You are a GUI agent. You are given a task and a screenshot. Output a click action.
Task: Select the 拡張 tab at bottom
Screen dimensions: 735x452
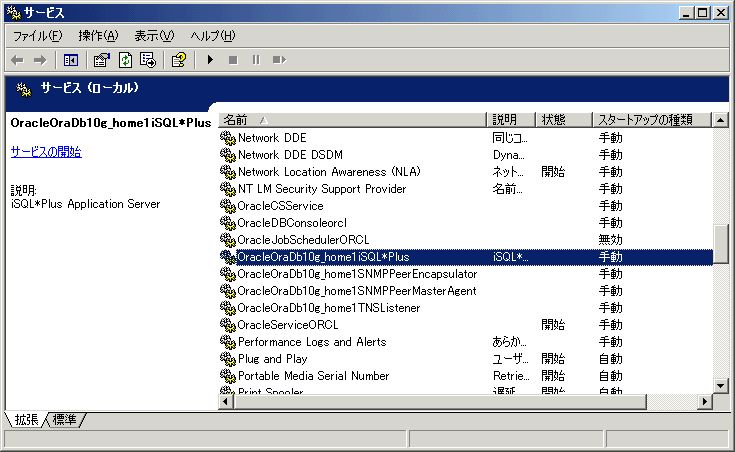pos(25,419)
